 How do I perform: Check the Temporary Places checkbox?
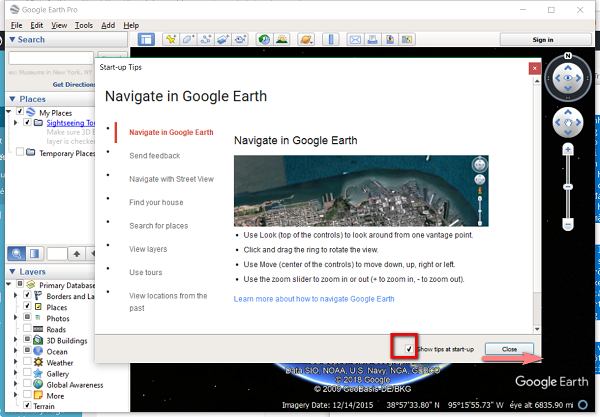20,152
